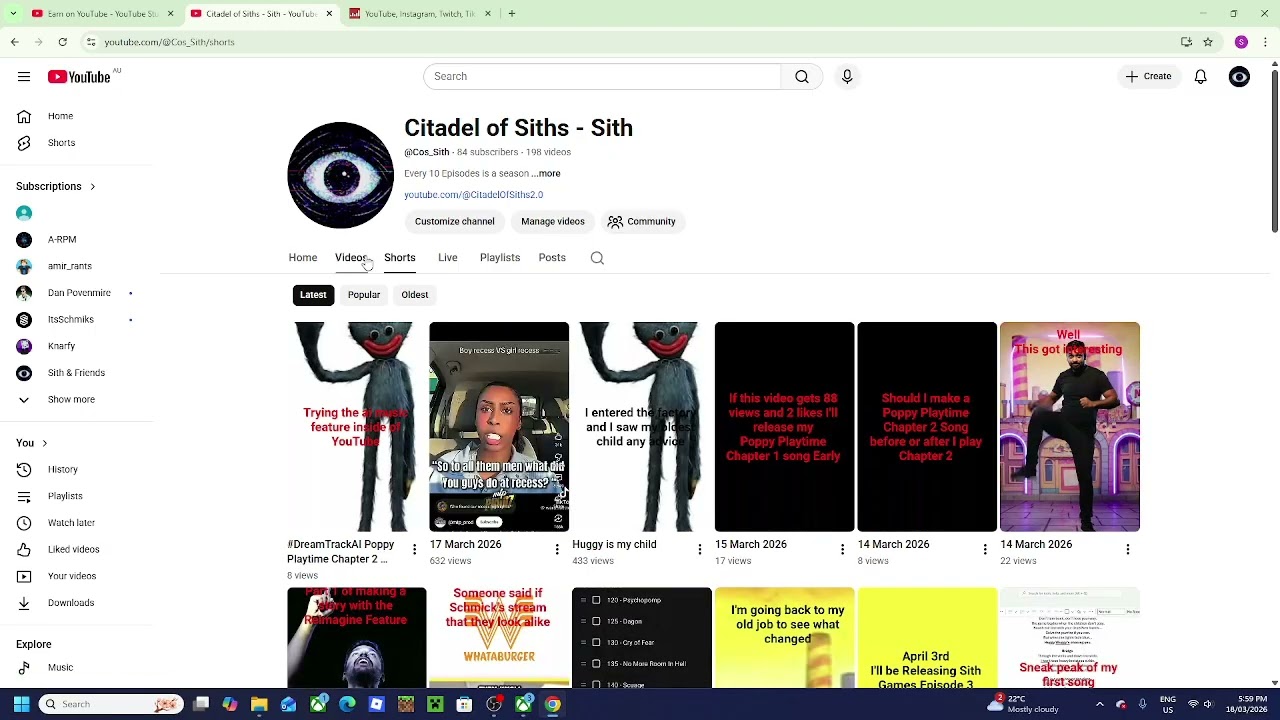This screenshot has height=720, width=1280.
Task: Open the 'Should I make a Poppy Playtime' short
Action: coord(927,427)
